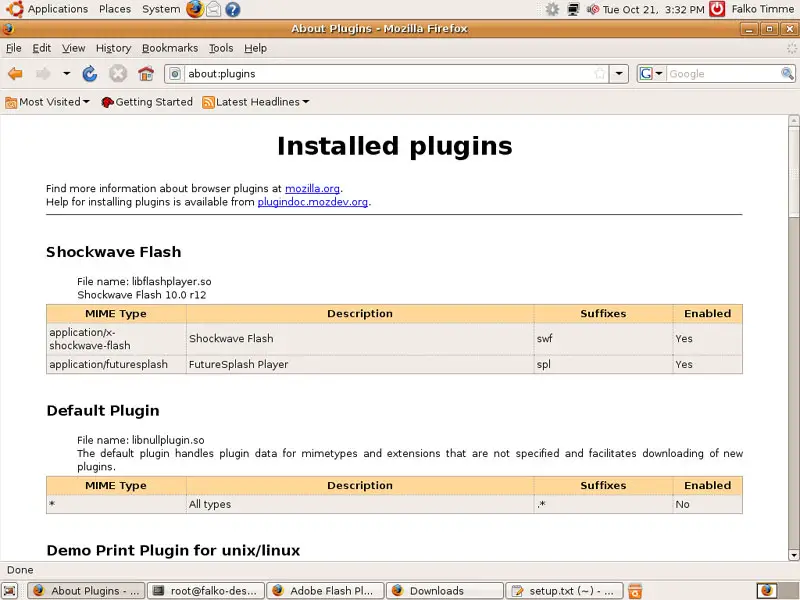Open the Google search engine selector
Image resolution: width=800 pixels, height=600 pixels.
(x=652, y=74)
